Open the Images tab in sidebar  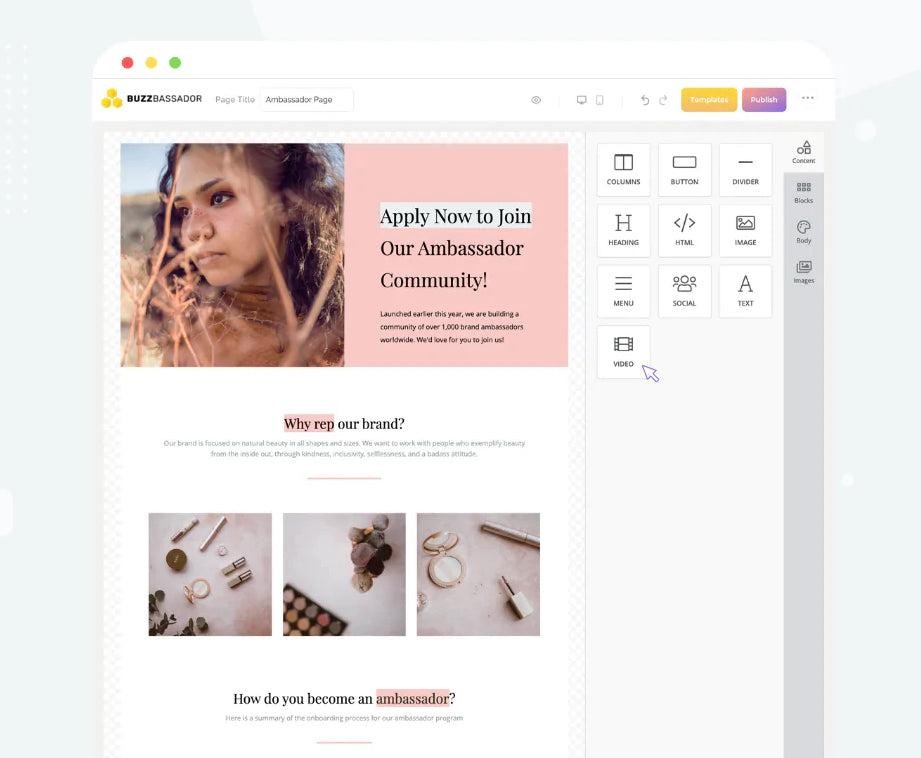tap(804, 272)
